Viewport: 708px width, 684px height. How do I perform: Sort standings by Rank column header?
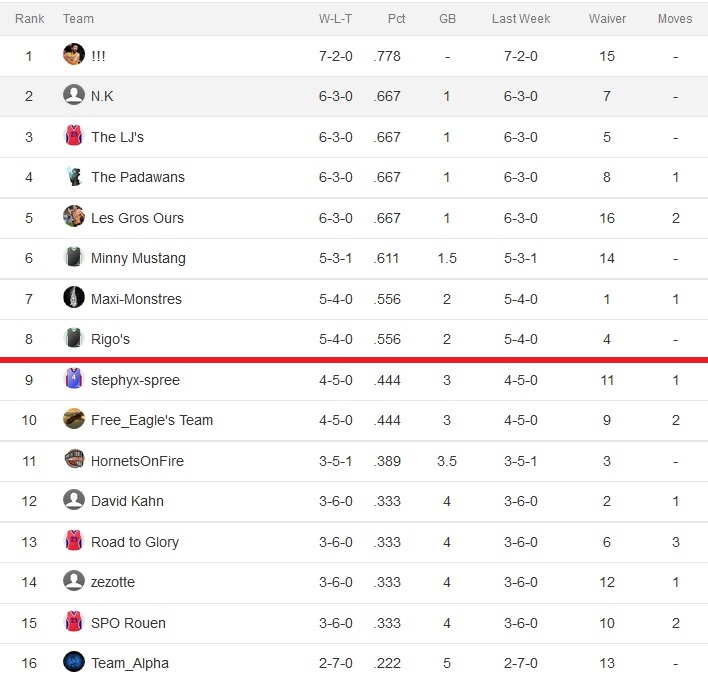click(x=29, y=19)
